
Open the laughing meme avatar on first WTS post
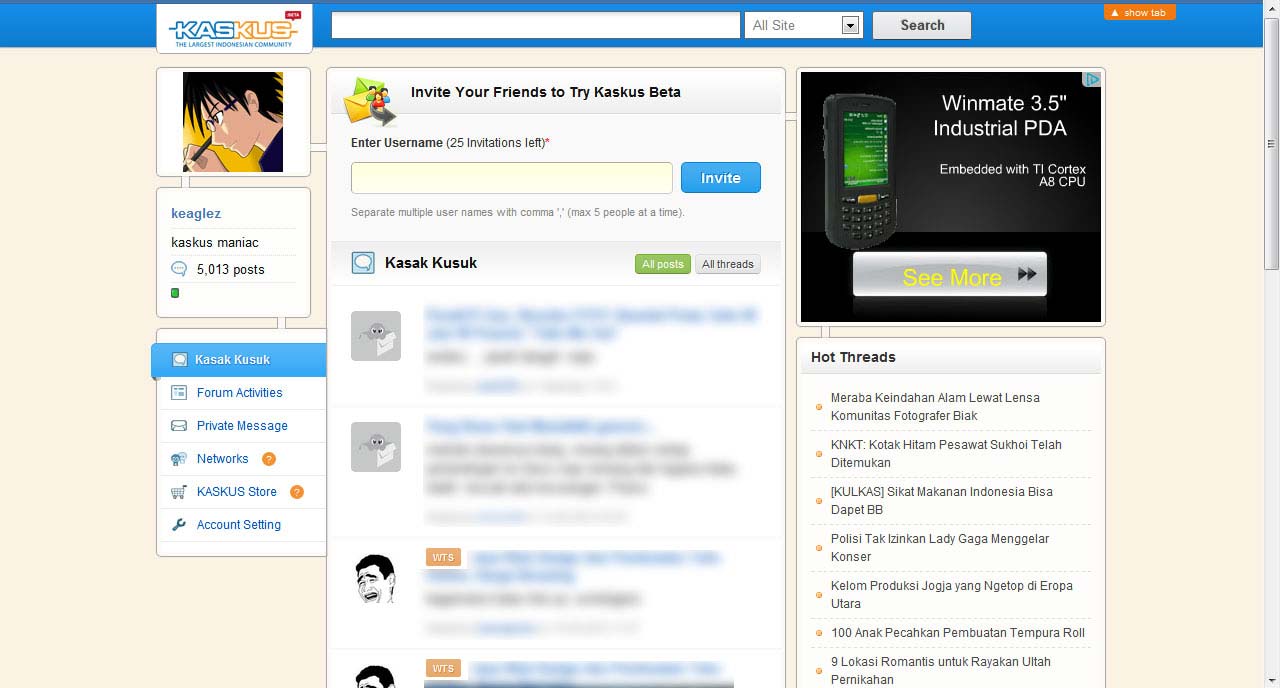[x=376, y=578]
